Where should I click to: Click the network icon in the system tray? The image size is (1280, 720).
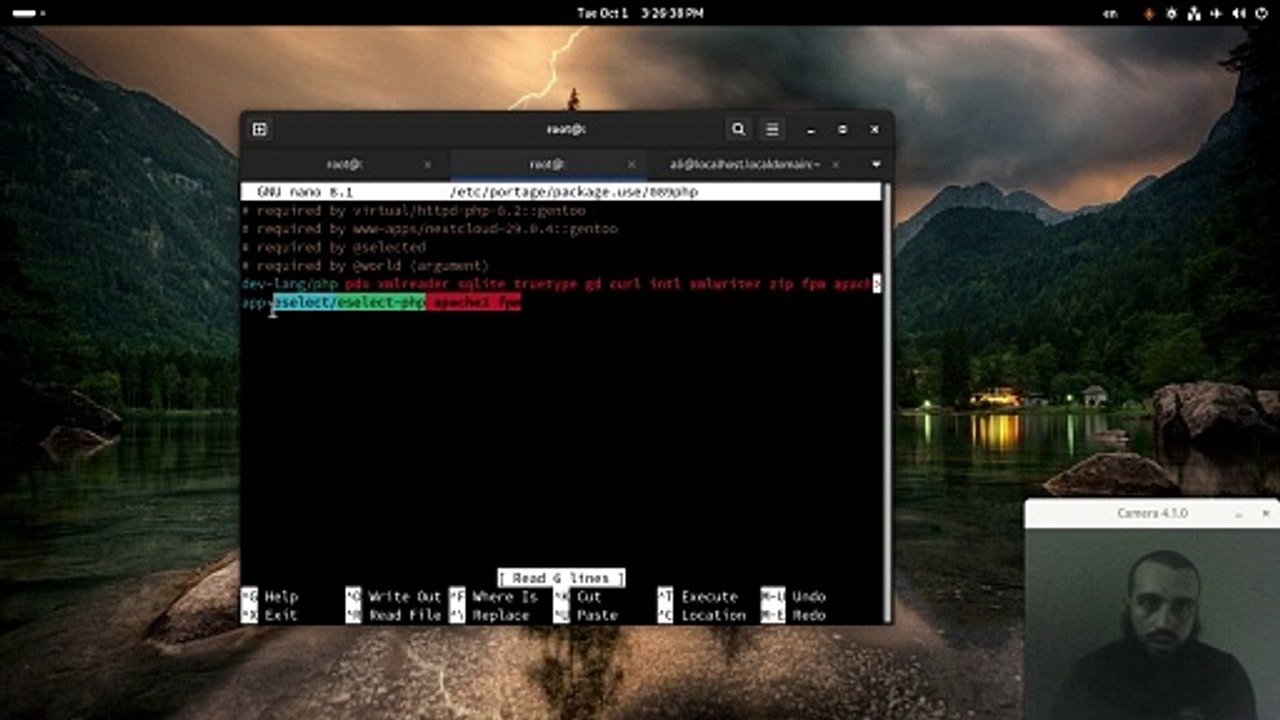tap(1194, 13)
